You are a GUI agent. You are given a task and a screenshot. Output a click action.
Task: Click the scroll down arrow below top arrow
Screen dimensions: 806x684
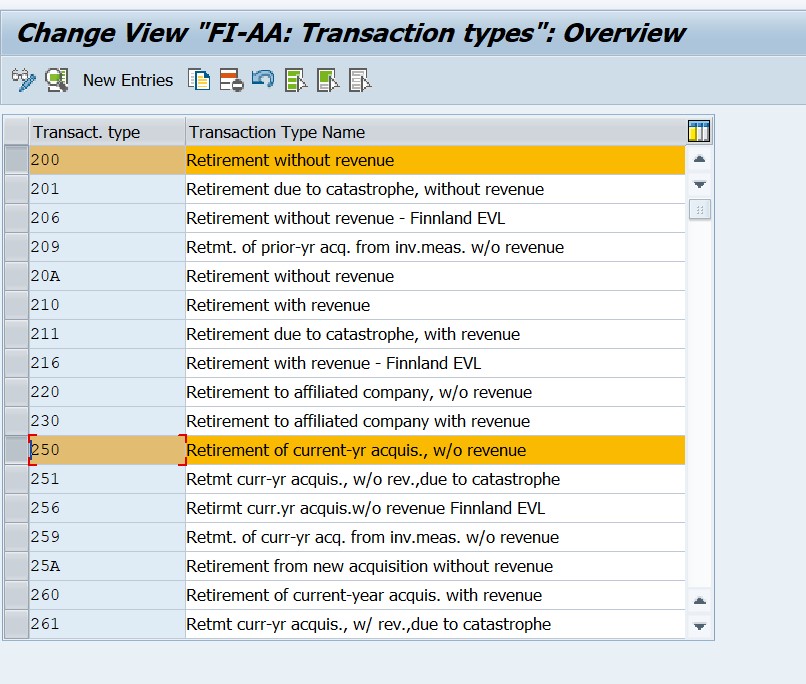pos(700,185)
